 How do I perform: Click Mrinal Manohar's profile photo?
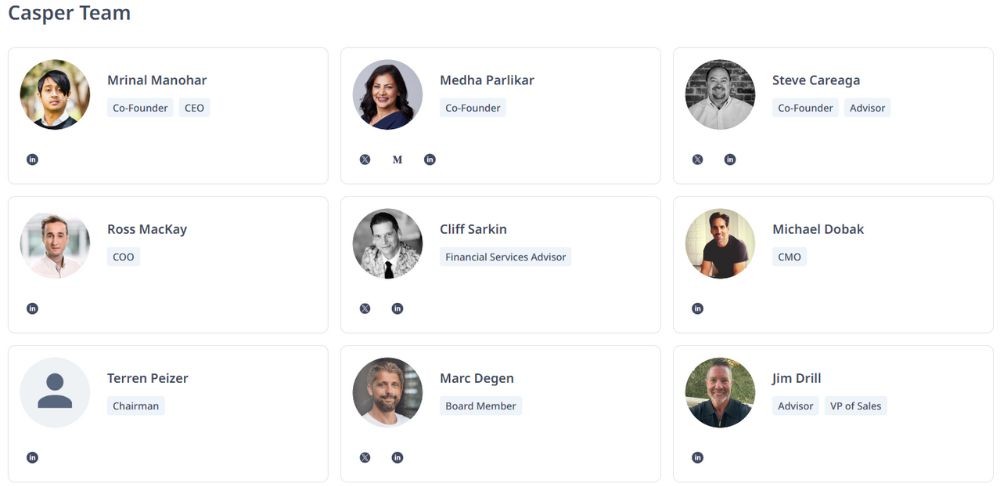click(x=55, y=94)
